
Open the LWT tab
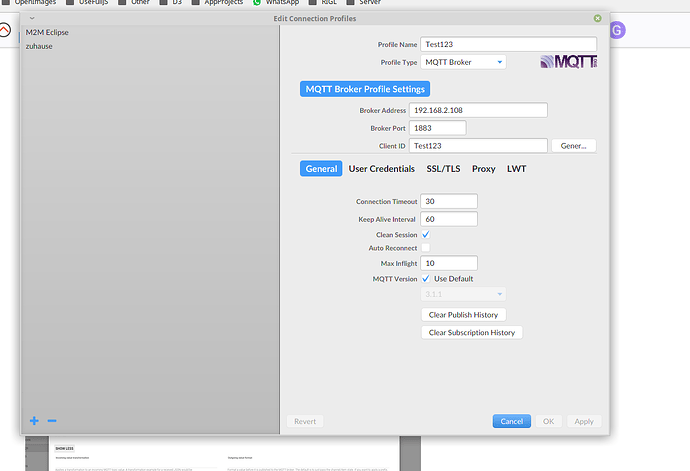point(516,169)
